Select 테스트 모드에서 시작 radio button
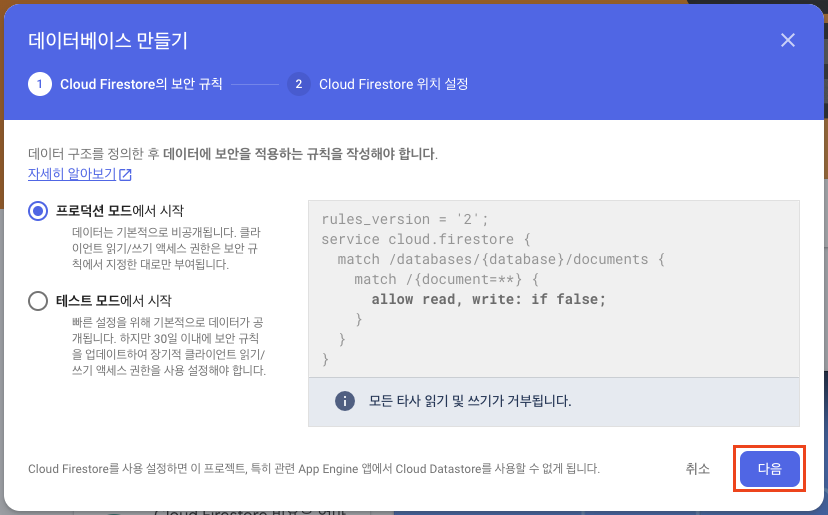Image resolution: width=828 pixels, height=515 pixels. tap(38, 301)
